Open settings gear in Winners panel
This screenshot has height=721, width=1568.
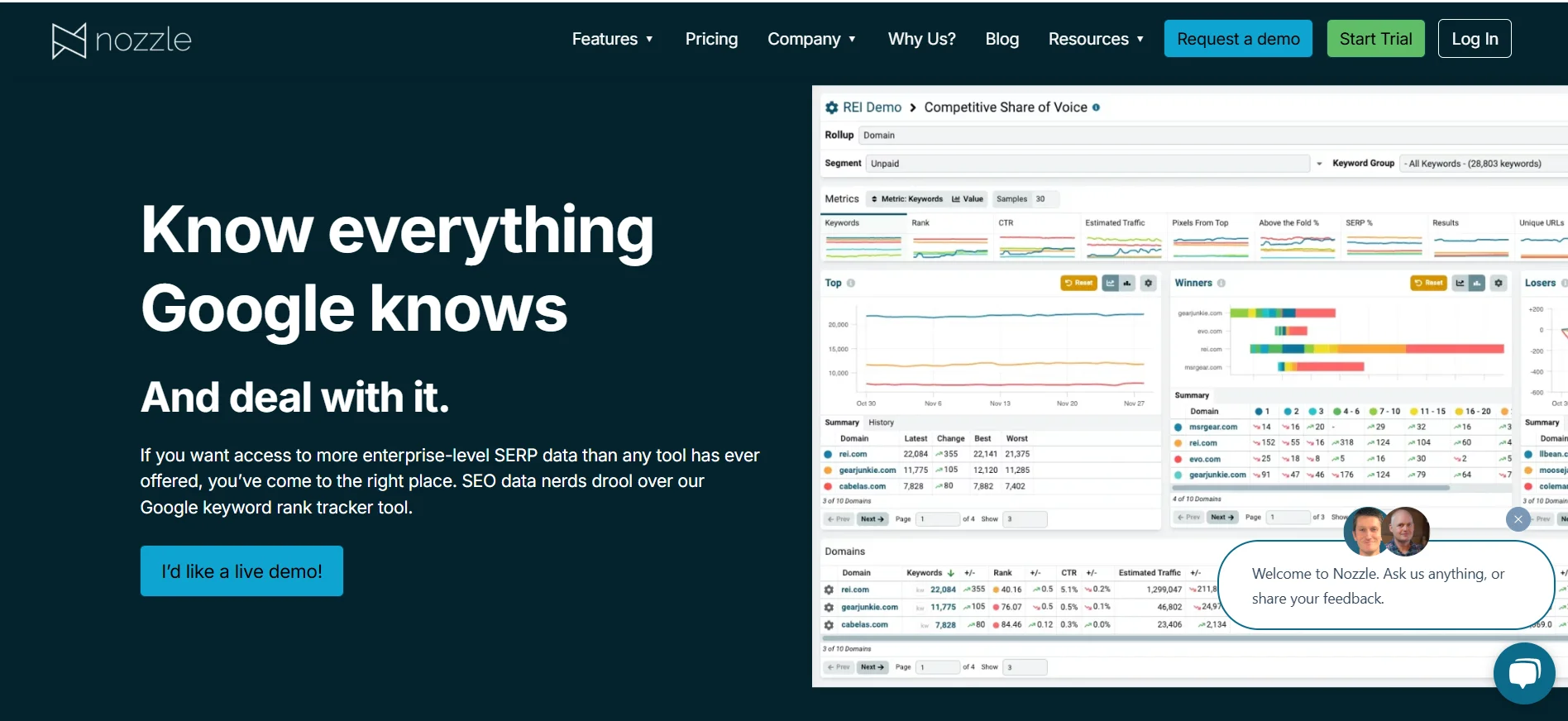(x=1498, y=283)
